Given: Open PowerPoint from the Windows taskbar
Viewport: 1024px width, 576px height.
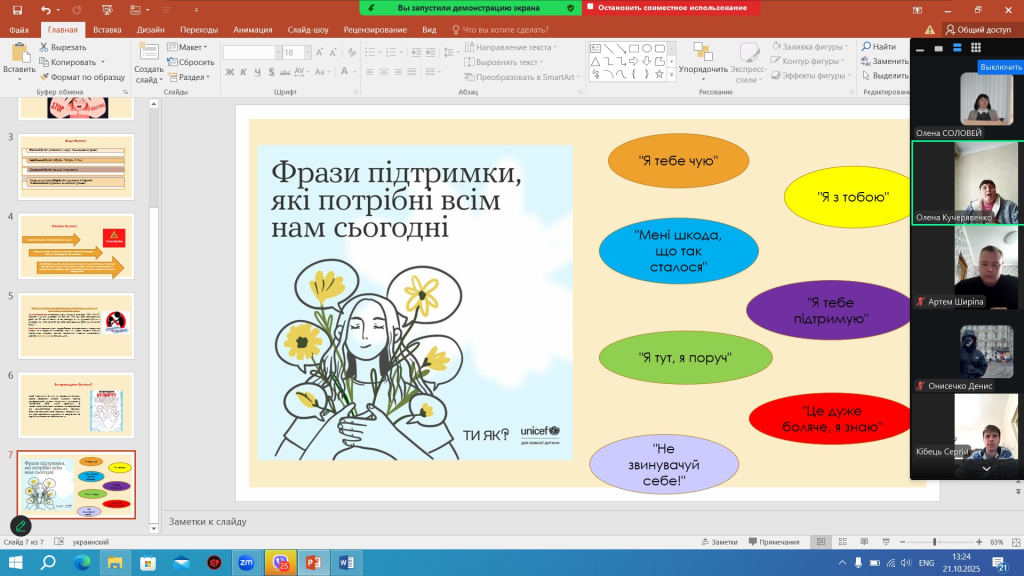Looking at the screenshot, I should [313, 562].
